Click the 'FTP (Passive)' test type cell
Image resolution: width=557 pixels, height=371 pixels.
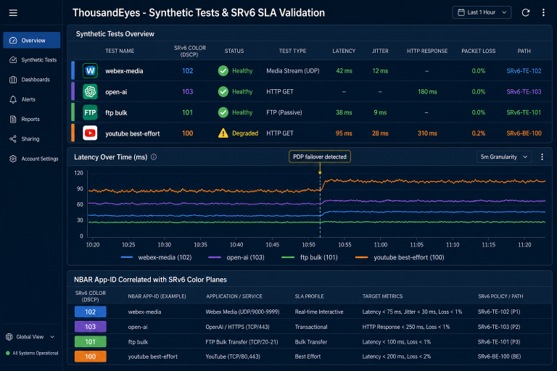(284, 113)
